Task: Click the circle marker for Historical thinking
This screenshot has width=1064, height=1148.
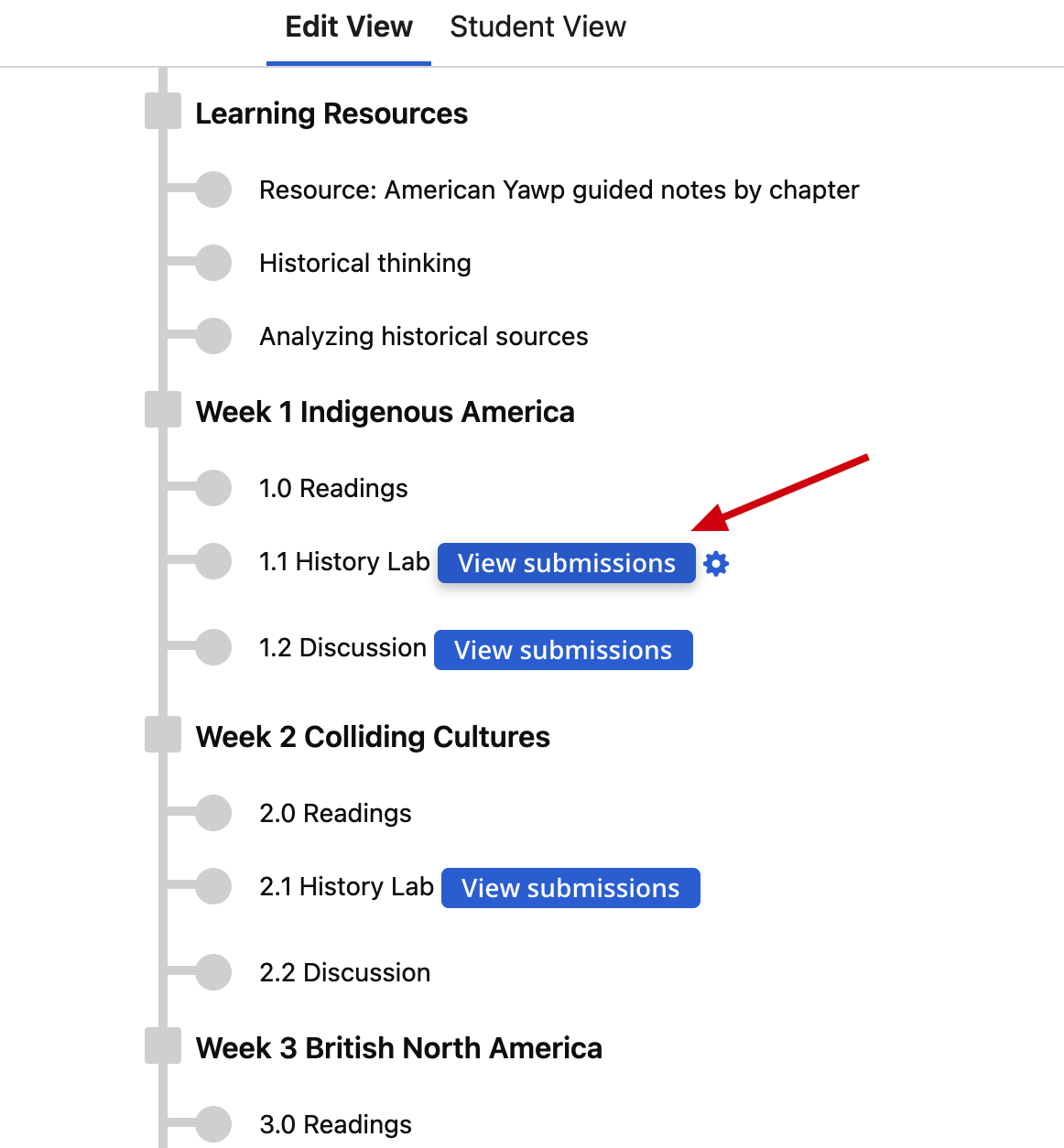Action: click(x=213, y=263)
